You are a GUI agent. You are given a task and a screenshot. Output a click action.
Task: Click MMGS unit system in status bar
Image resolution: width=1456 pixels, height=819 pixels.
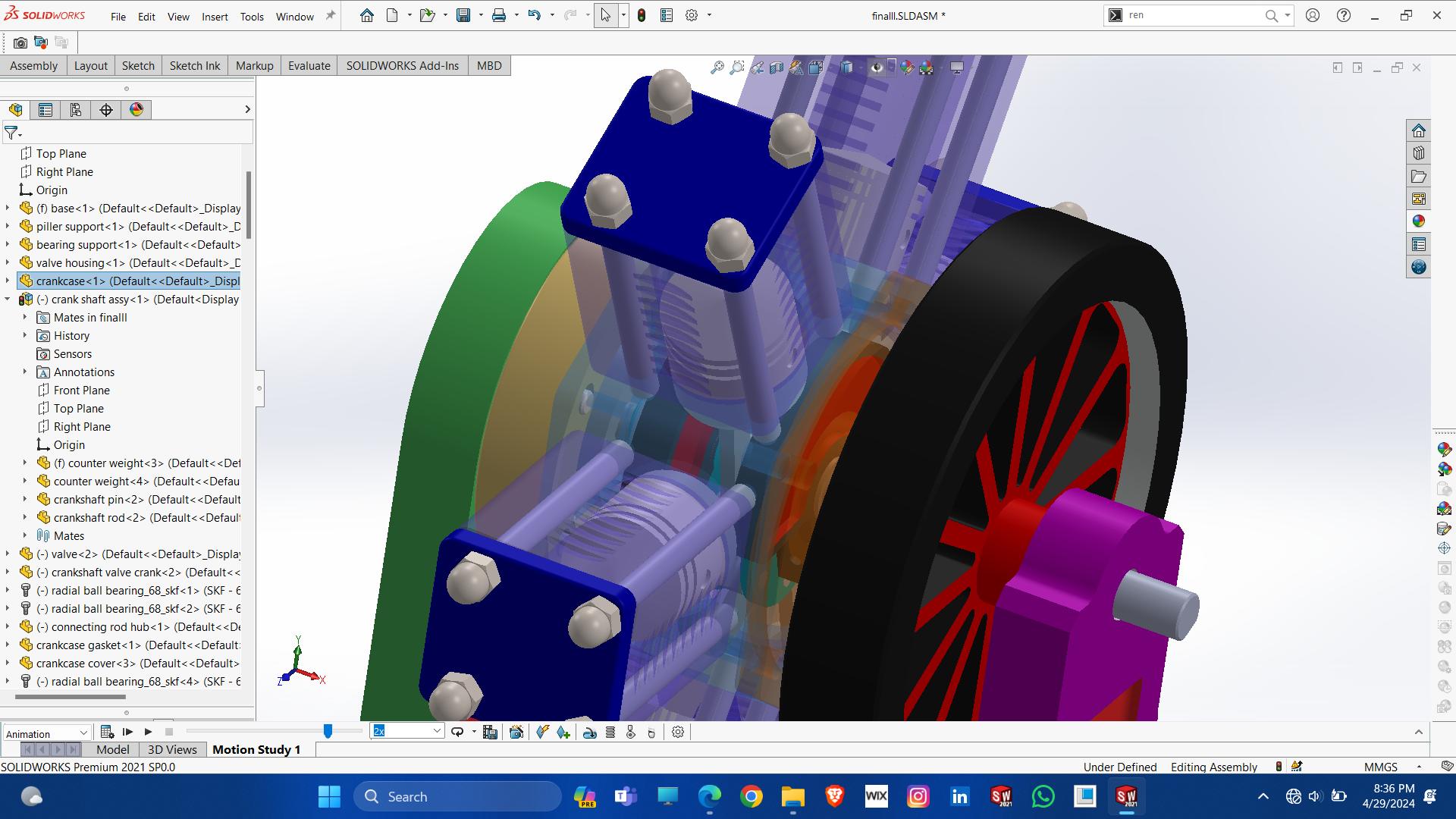coord(1380,767)
